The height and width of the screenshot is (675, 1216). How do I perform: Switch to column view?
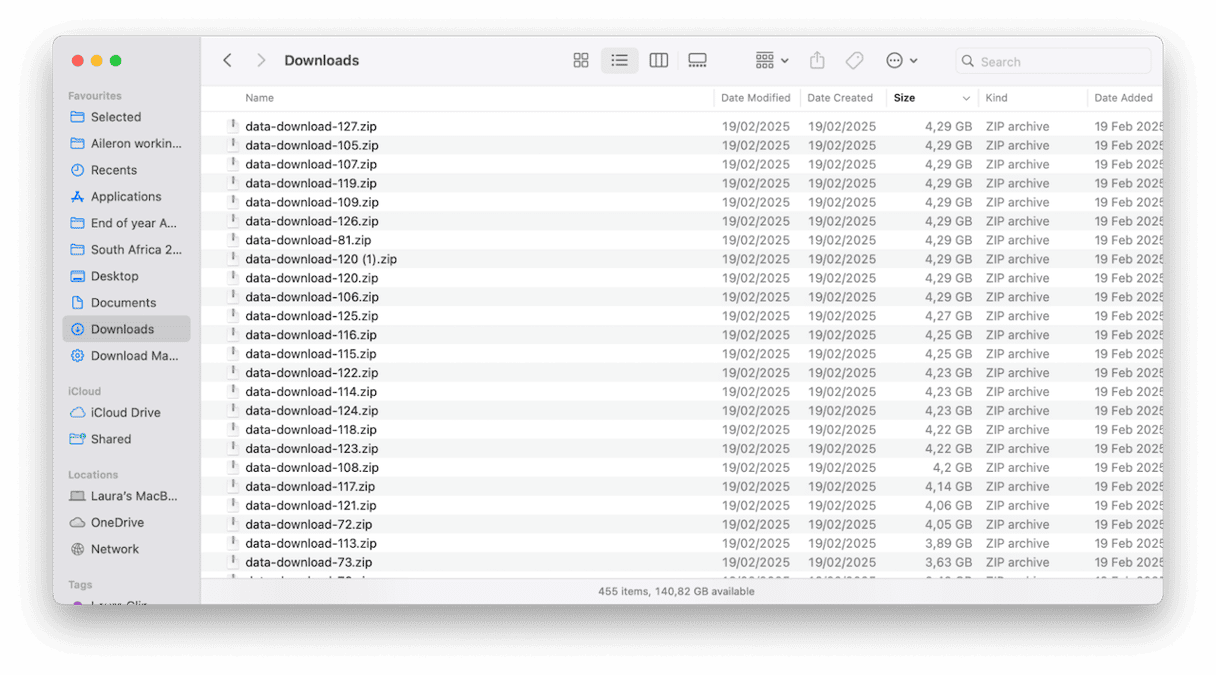(659, 61)
